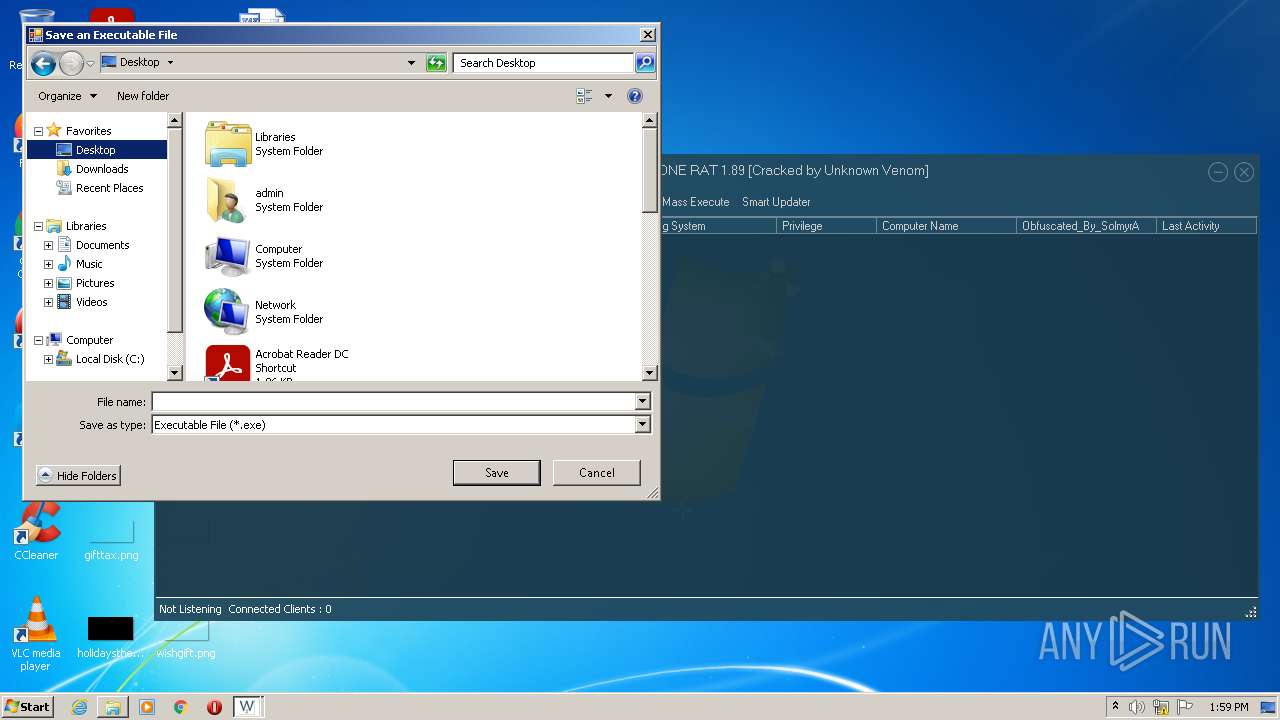Image resolution: width=1280 pixels, height=720 pixels.
Task: Open the address bar history dropdown
Action: 411,63
